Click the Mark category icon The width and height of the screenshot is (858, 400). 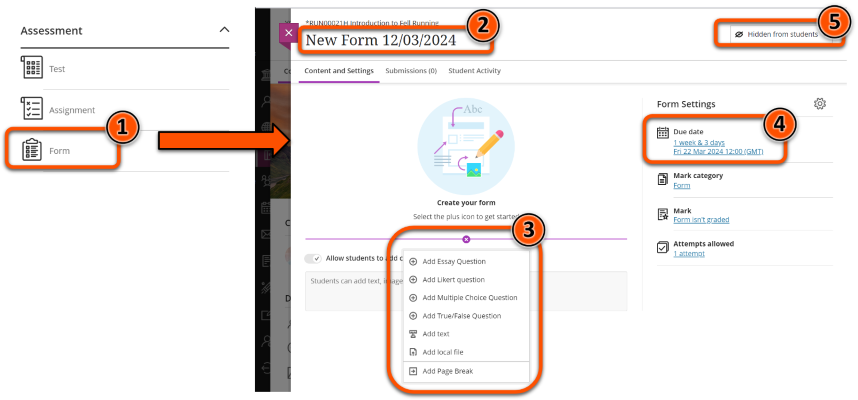point(662,179)
